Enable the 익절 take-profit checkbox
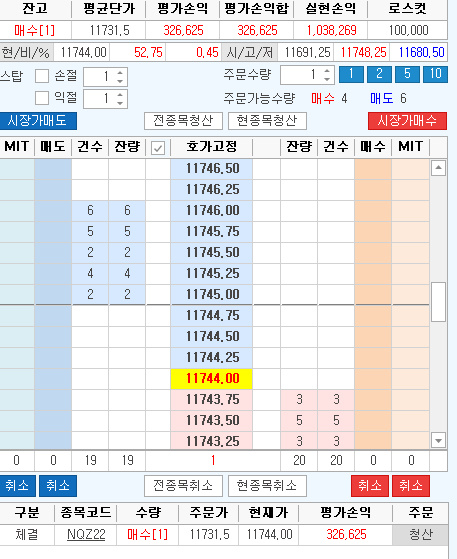457x559 pixels. (42, 98)
